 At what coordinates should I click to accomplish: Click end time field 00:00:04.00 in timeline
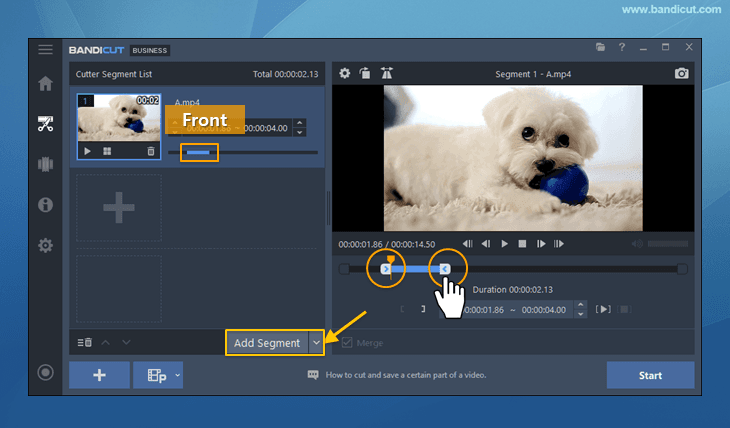click(x=543, y=310)
